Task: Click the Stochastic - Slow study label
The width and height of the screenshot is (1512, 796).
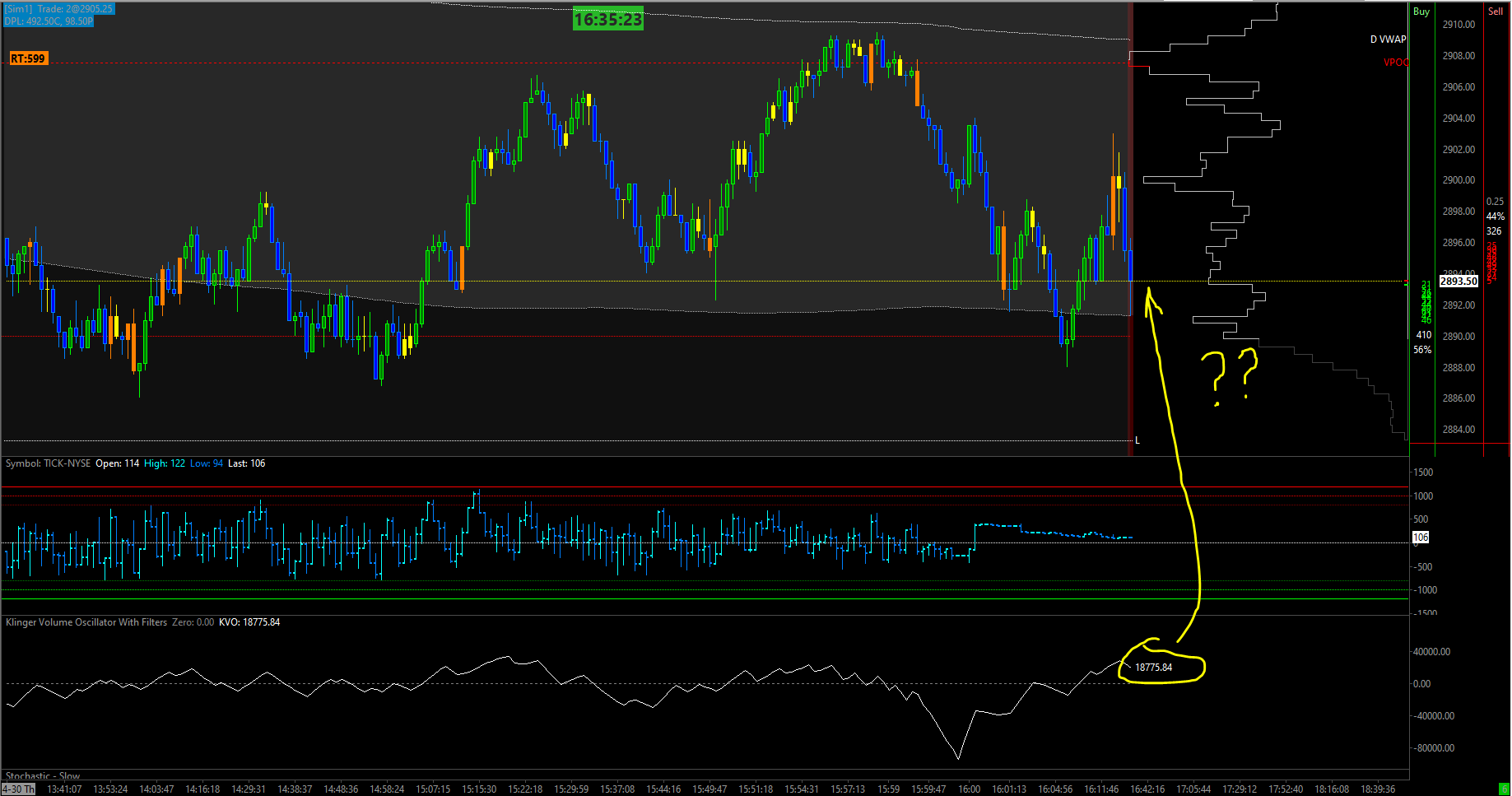Action: click(x=43, y=776)
